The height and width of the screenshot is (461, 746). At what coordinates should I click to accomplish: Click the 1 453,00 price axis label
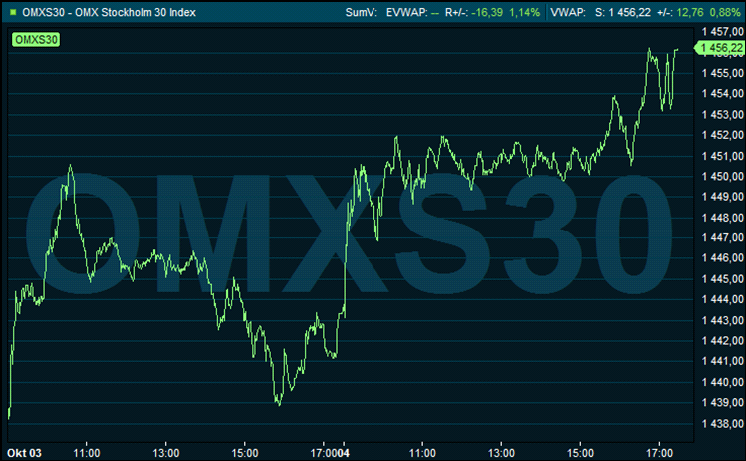click(x=723, y=115)
